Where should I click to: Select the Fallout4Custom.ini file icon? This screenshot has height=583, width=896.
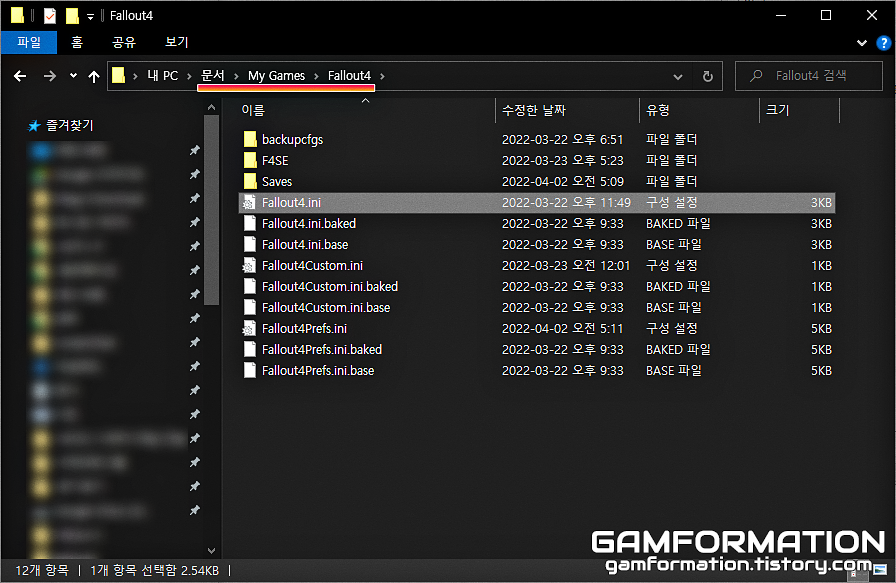click(x=249, y=266)
